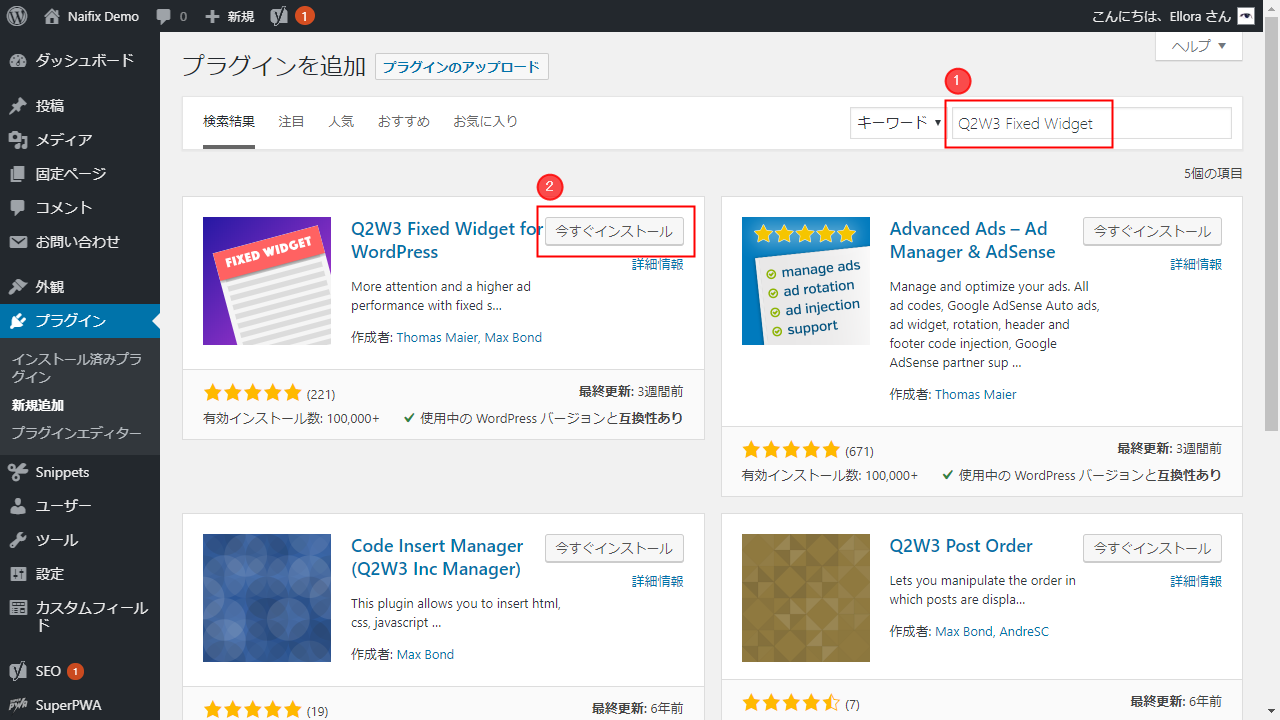Image resolution: width=1280 pixels, height=720 pixels.
Task: Install Code Insert Manager plugin now
Action: (614, 549)
